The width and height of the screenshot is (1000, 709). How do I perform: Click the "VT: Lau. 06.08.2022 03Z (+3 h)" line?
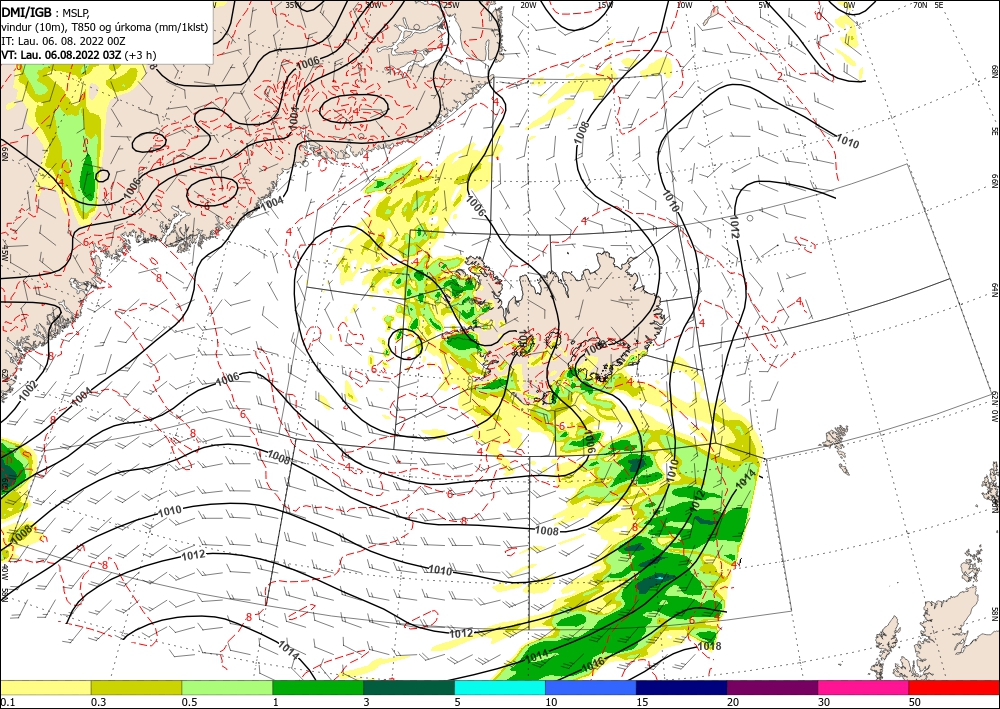78,55
